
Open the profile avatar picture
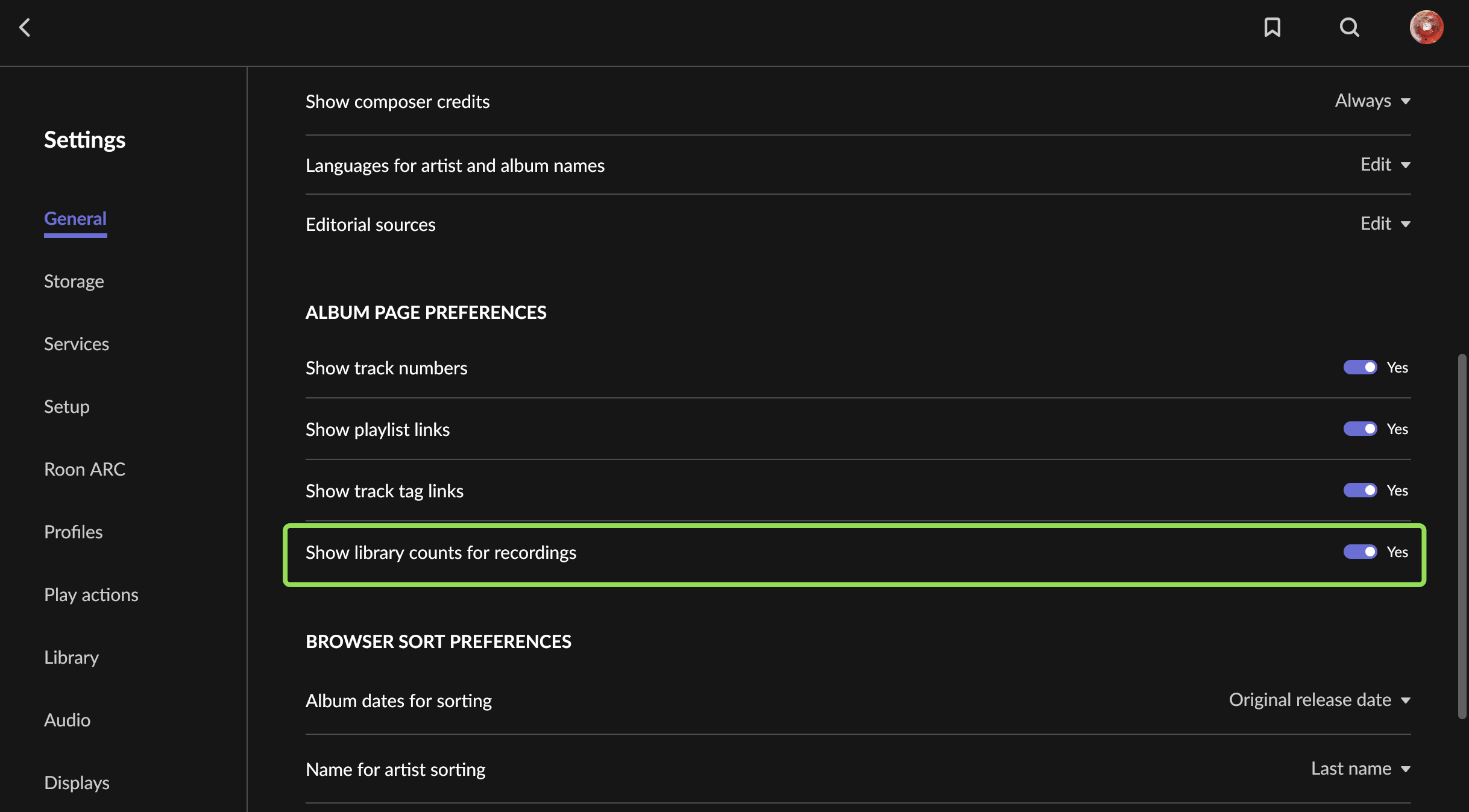click(x=1426, y=27)
